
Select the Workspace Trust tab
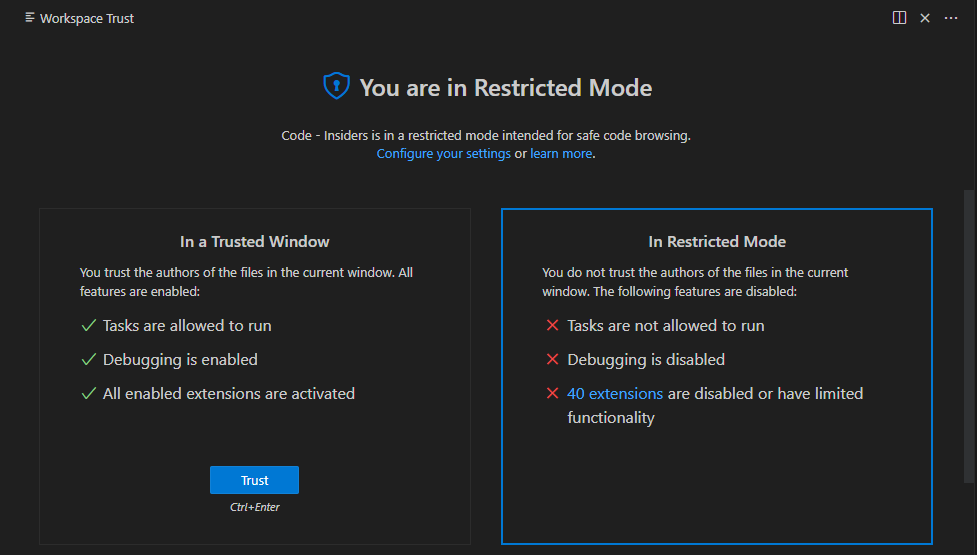[x=86, y=18]
